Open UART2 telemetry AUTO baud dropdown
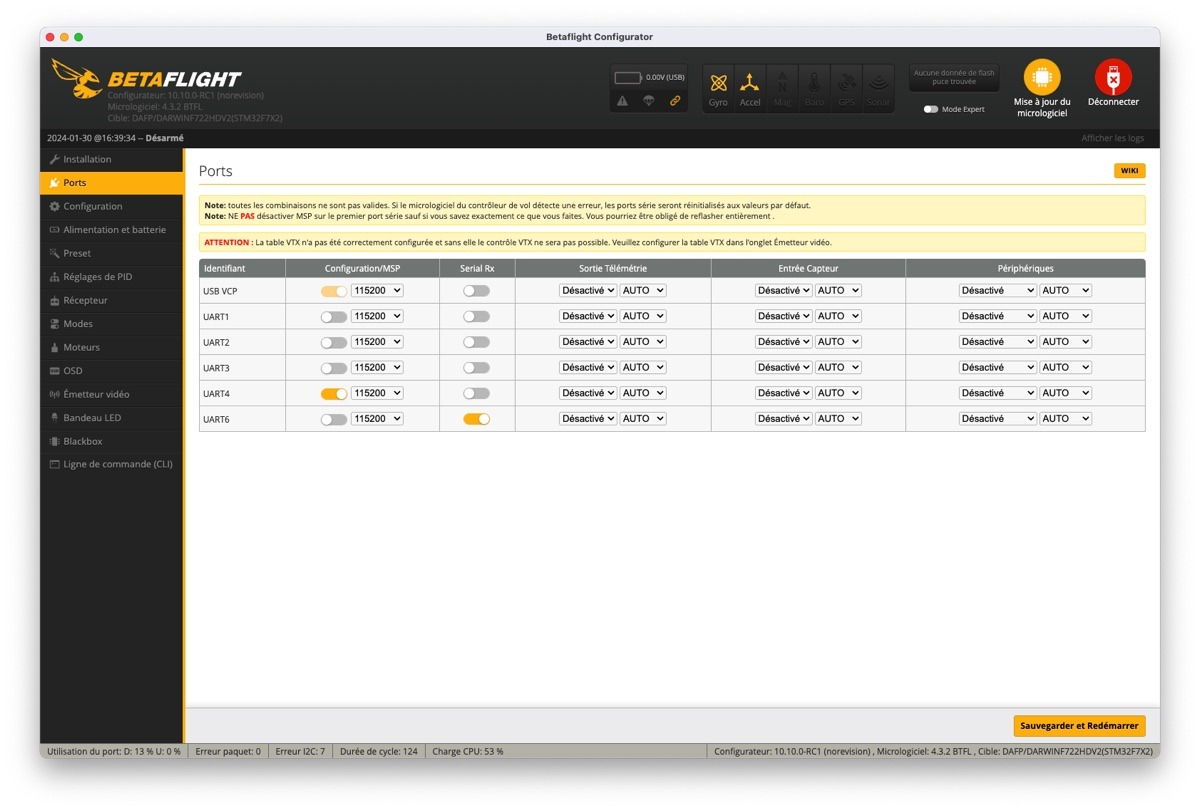1200x811 pixels. tap(643, 342)
